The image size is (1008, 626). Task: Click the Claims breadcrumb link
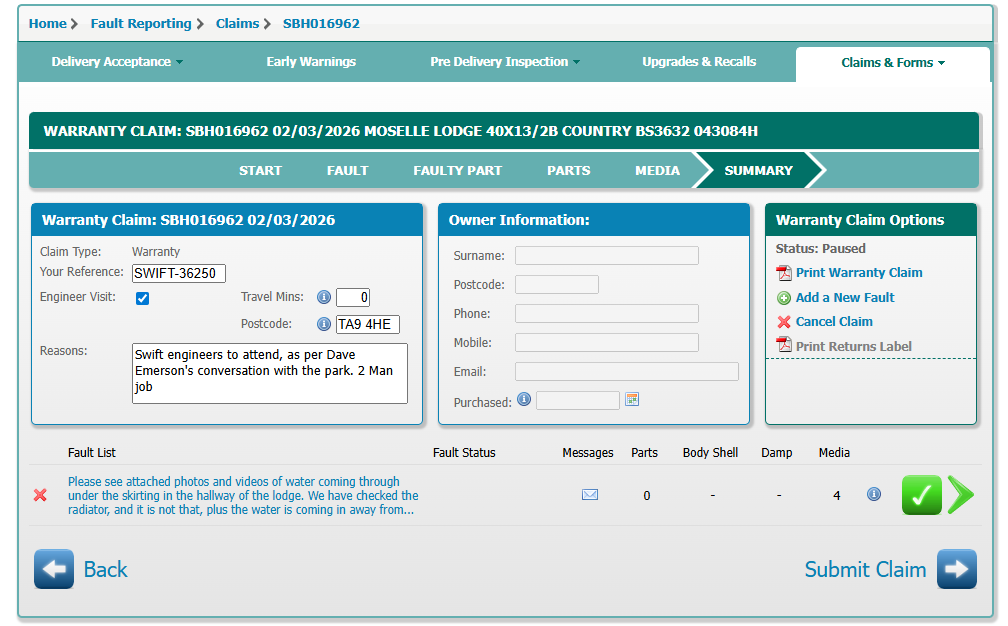click(x=237, y=24)
